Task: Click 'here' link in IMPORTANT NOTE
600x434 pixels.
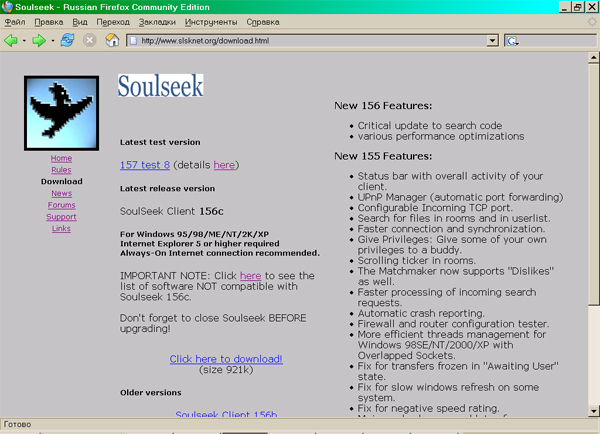Action: (250, 276)
